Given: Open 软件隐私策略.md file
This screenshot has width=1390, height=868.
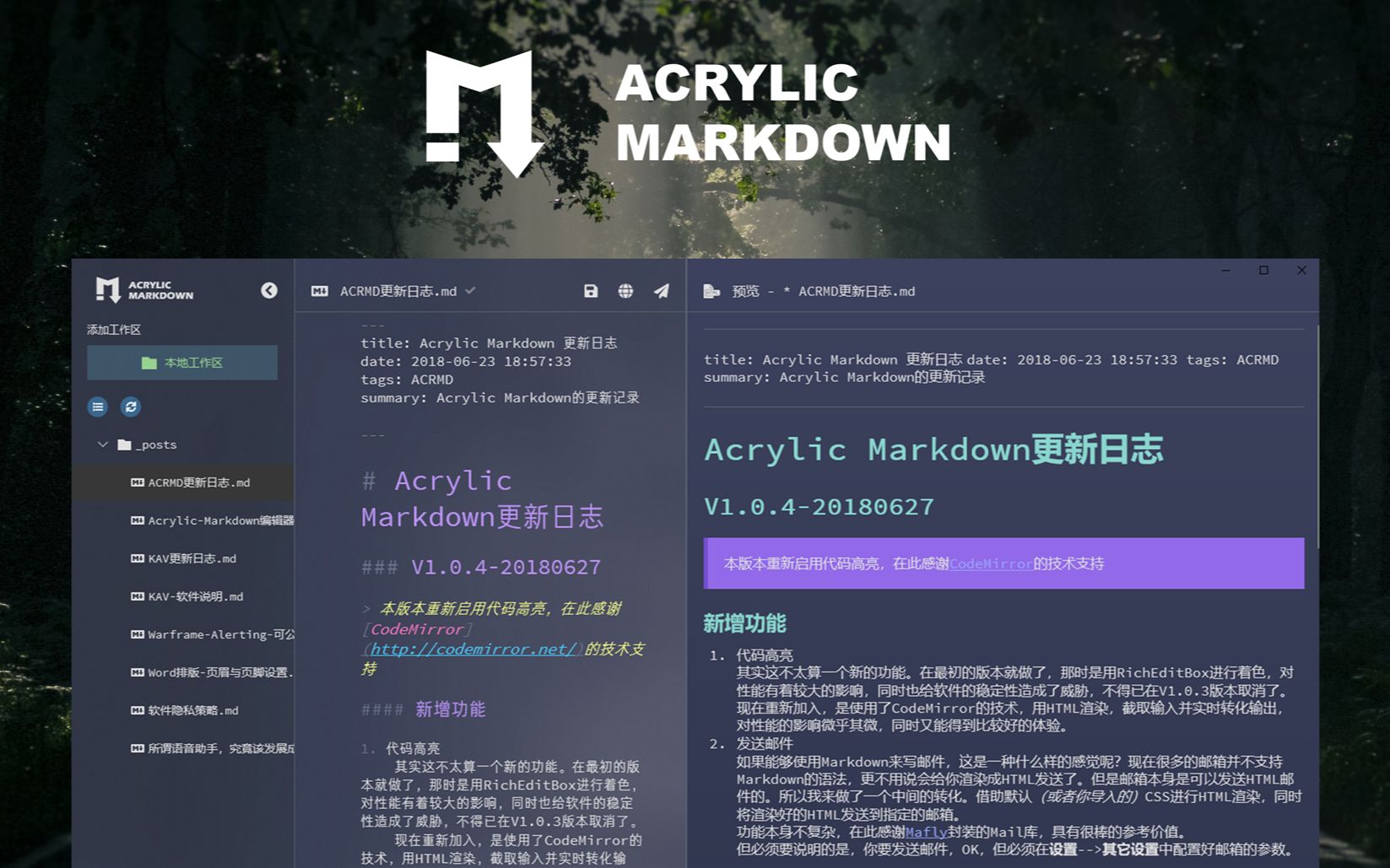Looking at the screenshot, I should (183, 710).
